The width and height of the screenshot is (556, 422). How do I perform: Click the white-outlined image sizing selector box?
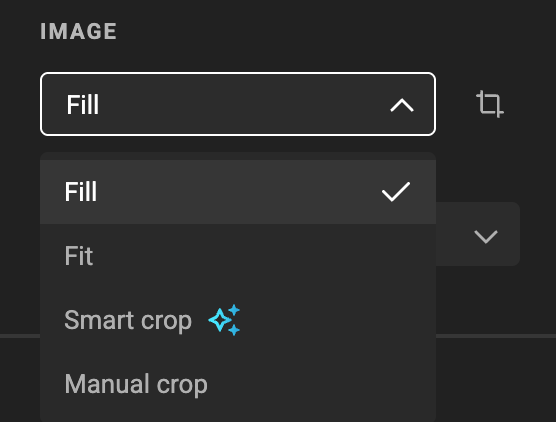(x=238, y=104)
